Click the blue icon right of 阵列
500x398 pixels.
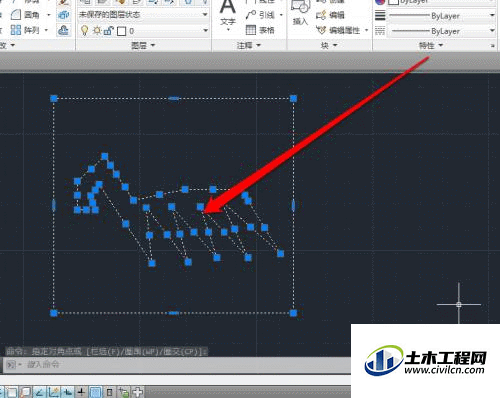coord(63,31)
